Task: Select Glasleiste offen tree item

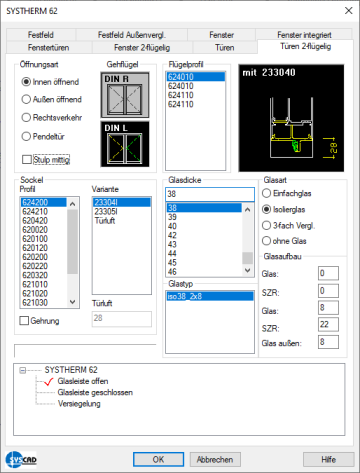Action: pos(83,381)
